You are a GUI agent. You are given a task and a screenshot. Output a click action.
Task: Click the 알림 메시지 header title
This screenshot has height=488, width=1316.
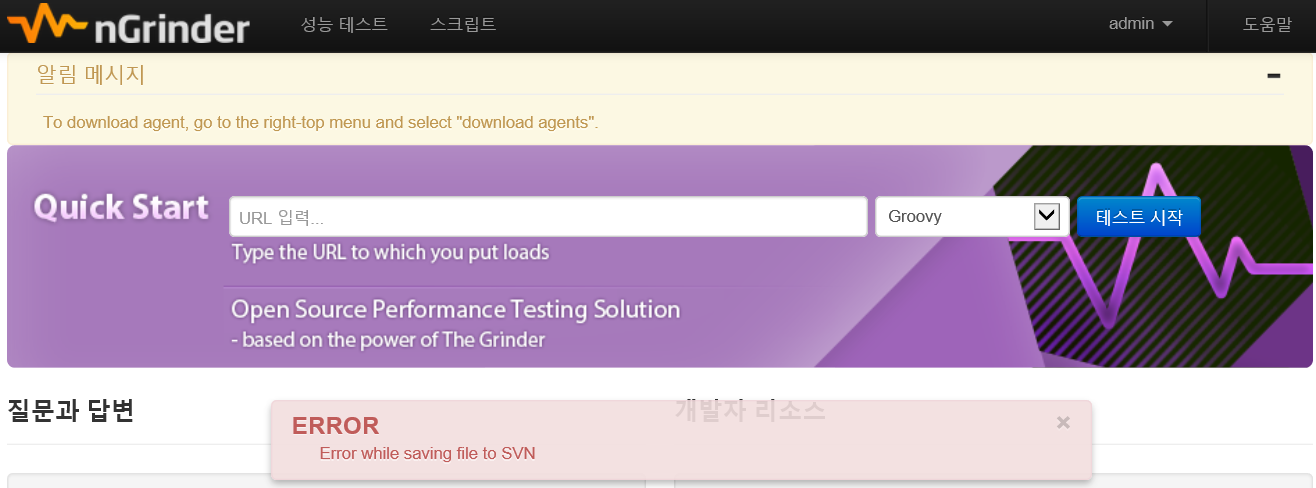[x=91, y=74]
